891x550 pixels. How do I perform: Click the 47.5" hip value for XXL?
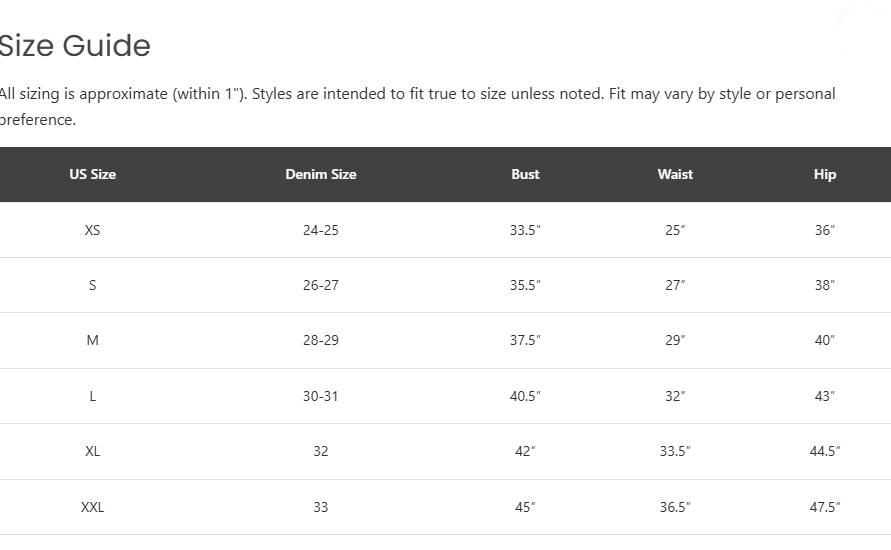[825, 507]
